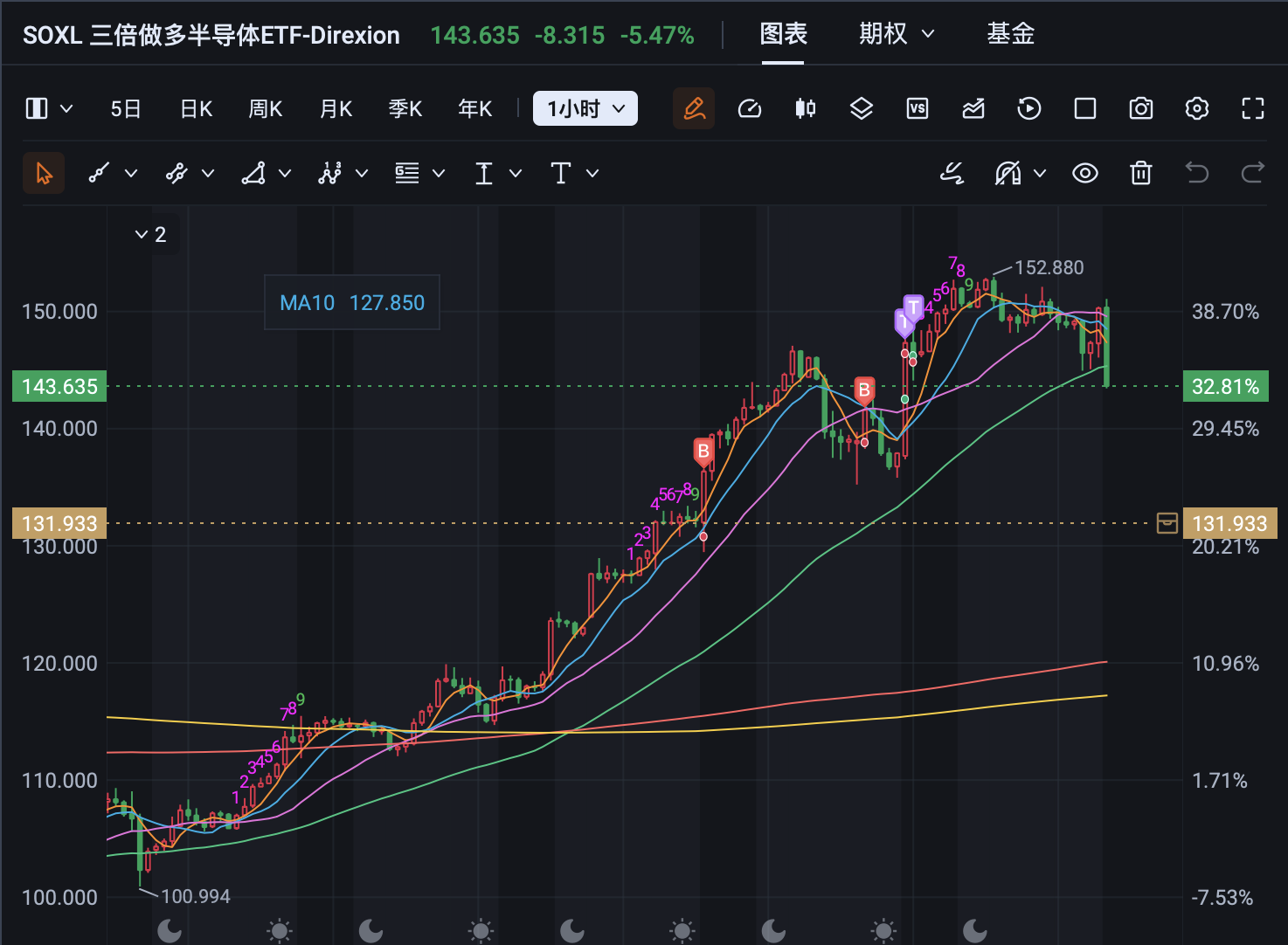Click the VS compare icon

click(x=918, y=108)
